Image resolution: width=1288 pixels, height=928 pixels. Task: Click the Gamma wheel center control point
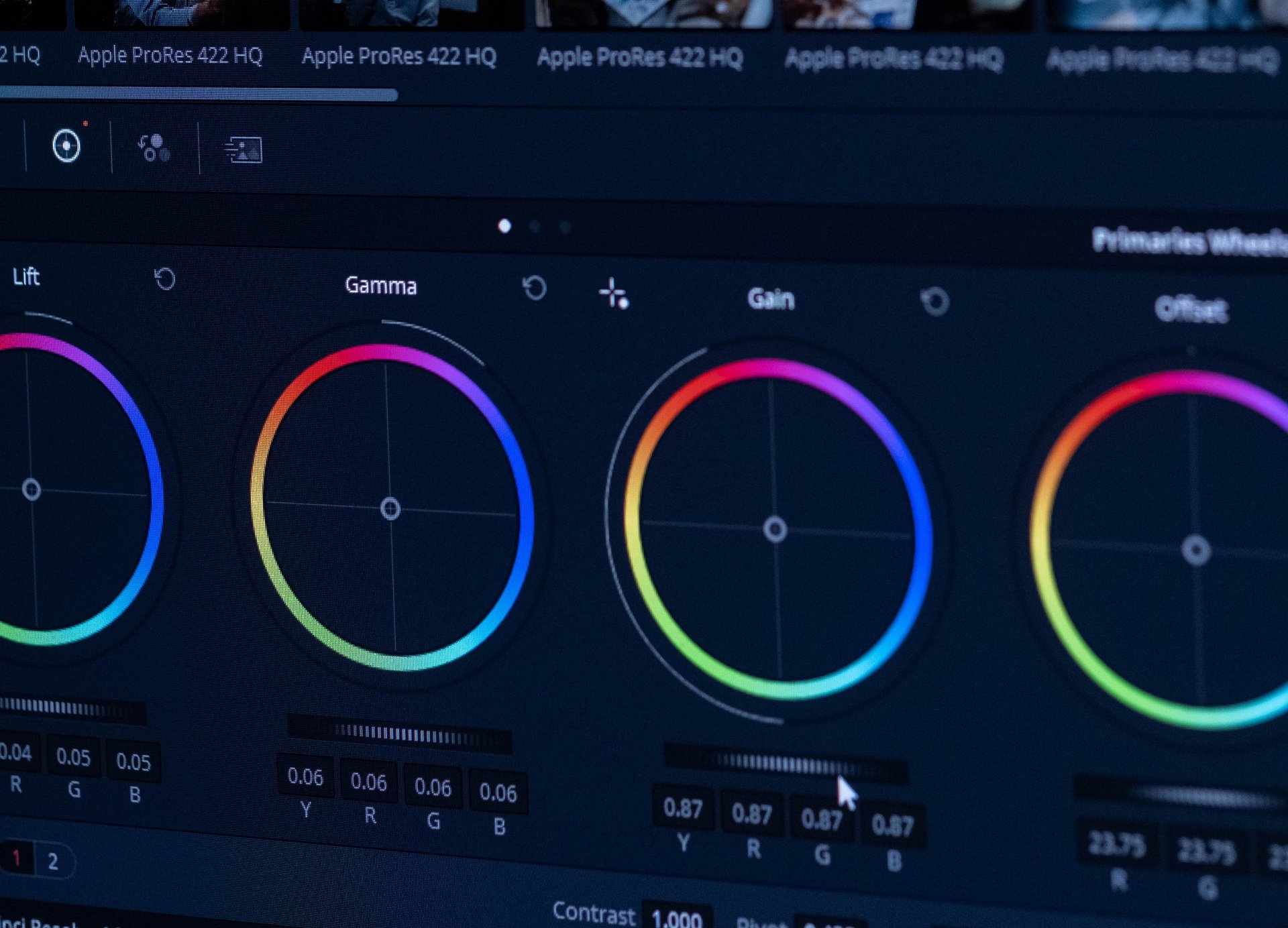390,509
